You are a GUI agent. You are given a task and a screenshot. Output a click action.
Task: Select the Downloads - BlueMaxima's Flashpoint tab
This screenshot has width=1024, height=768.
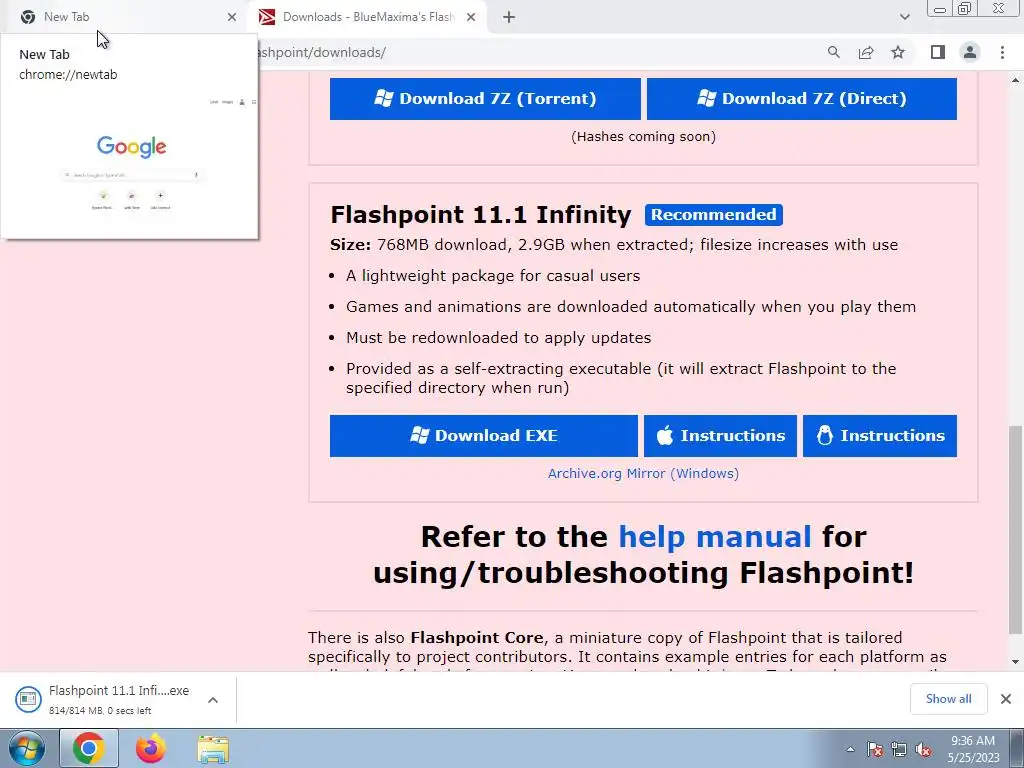(x=368, y=17)
